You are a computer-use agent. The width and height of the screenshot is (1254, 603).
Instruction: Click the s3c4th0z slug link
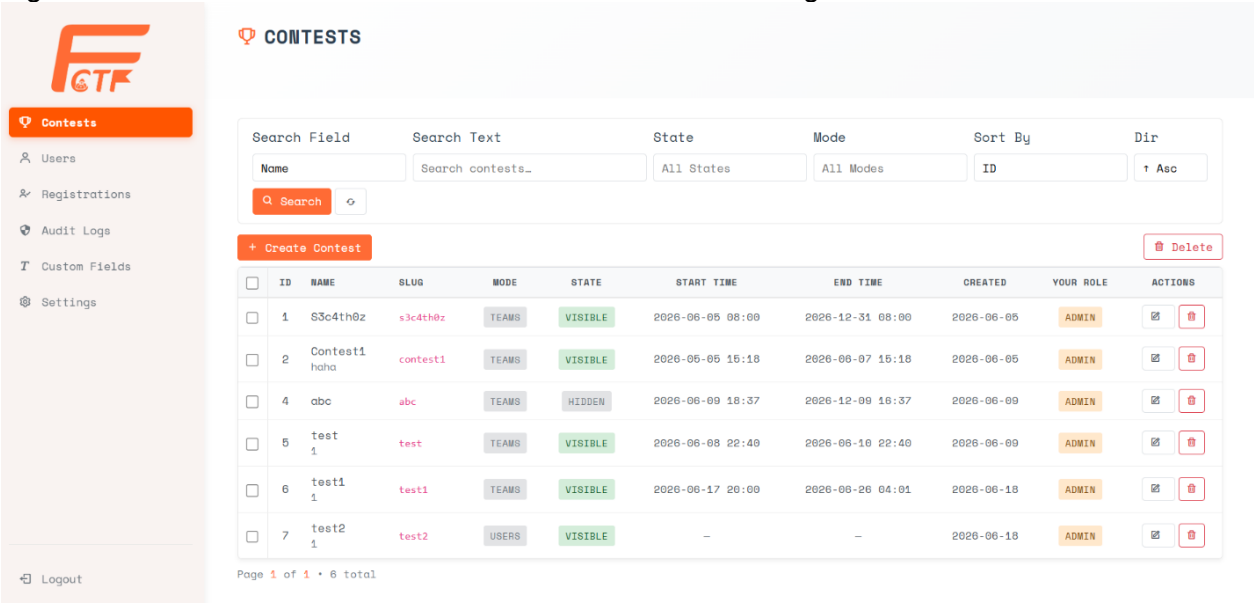pyautogui.click(x=422, y=317)
